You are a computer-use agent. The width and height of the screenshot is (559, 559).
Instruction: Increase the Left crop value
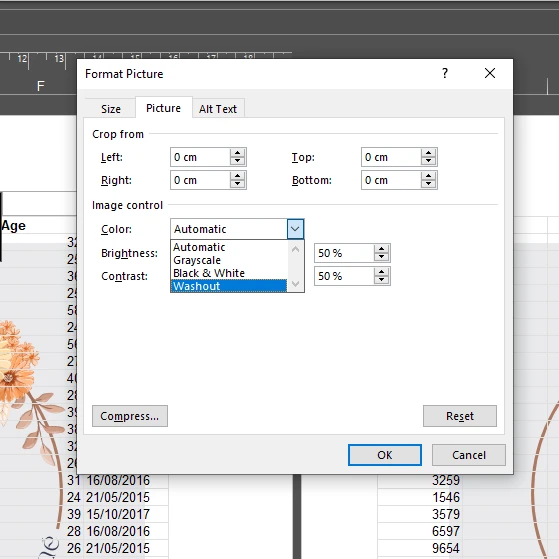(x=237, y=153)
